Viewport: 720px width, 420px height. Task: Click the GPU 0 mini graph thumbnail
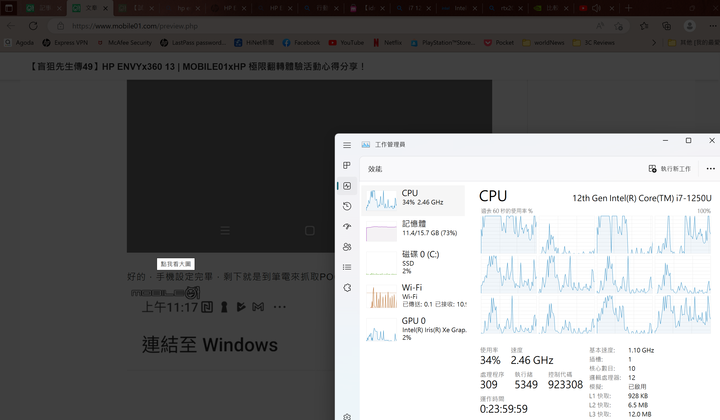[381, 330]
